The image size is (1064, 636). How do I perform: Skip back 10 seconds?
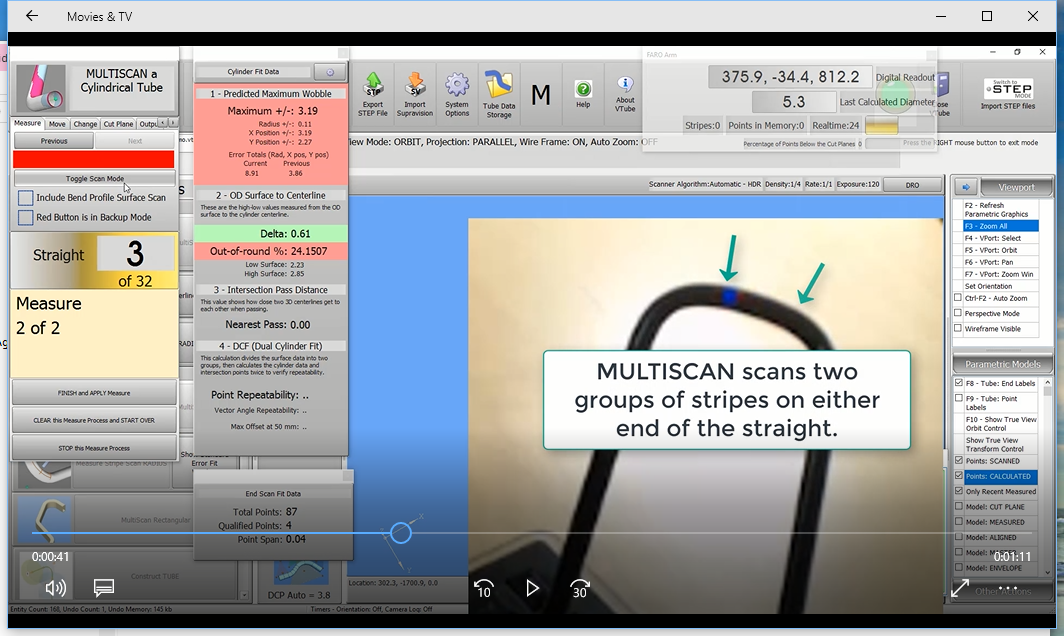(x=483, y=588)
